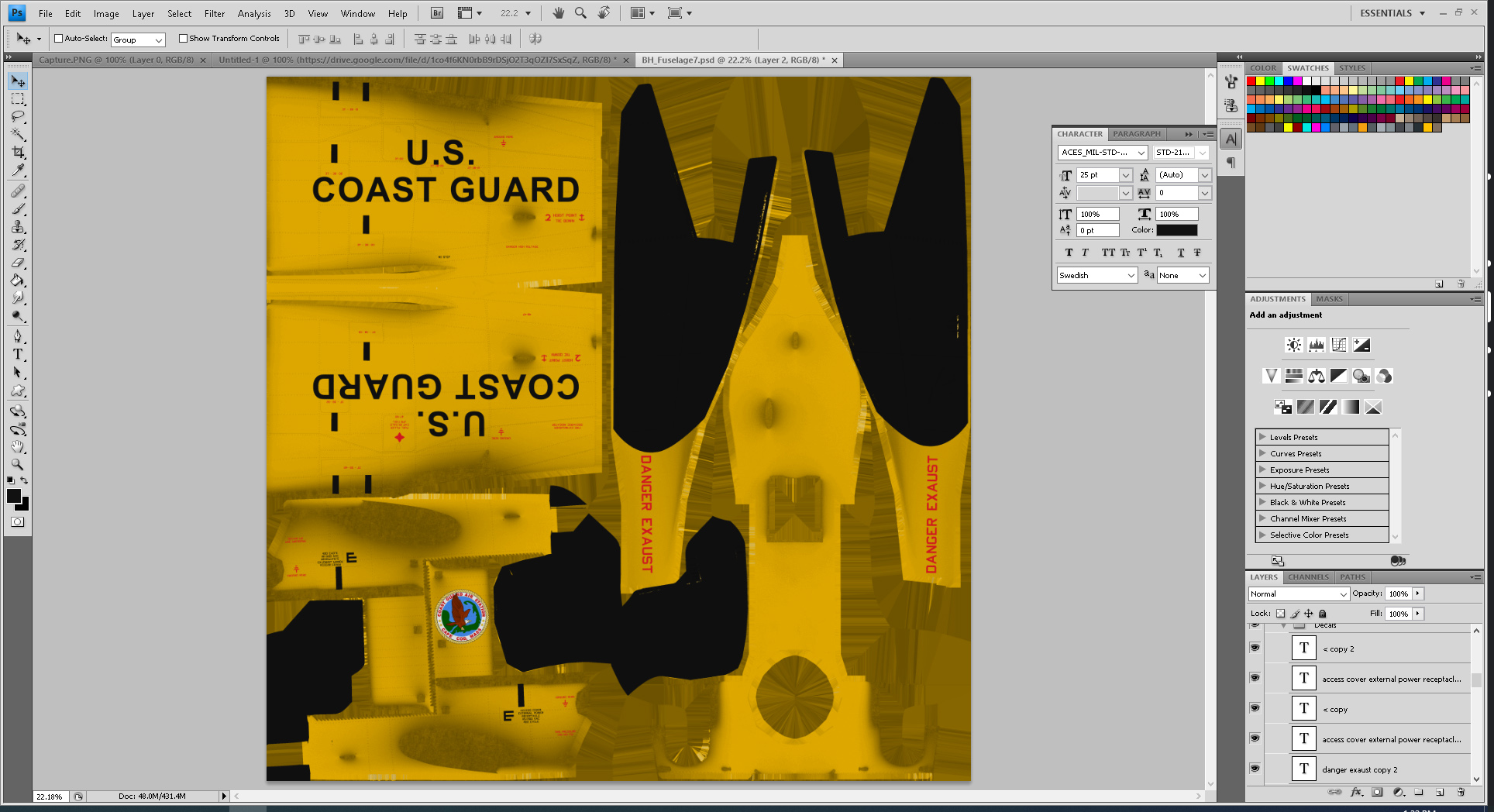
Task: Choose the Zoom tool in toolbox
Action: coord(18,465)
